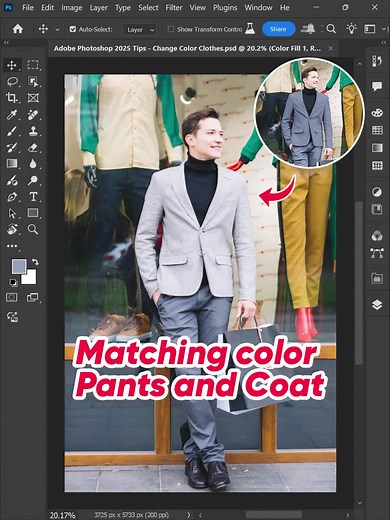Image resolution: width=390 pixels, height=520 pixels.
Task: Click the 20.17% zoom level field
Action: click(62, 515)
